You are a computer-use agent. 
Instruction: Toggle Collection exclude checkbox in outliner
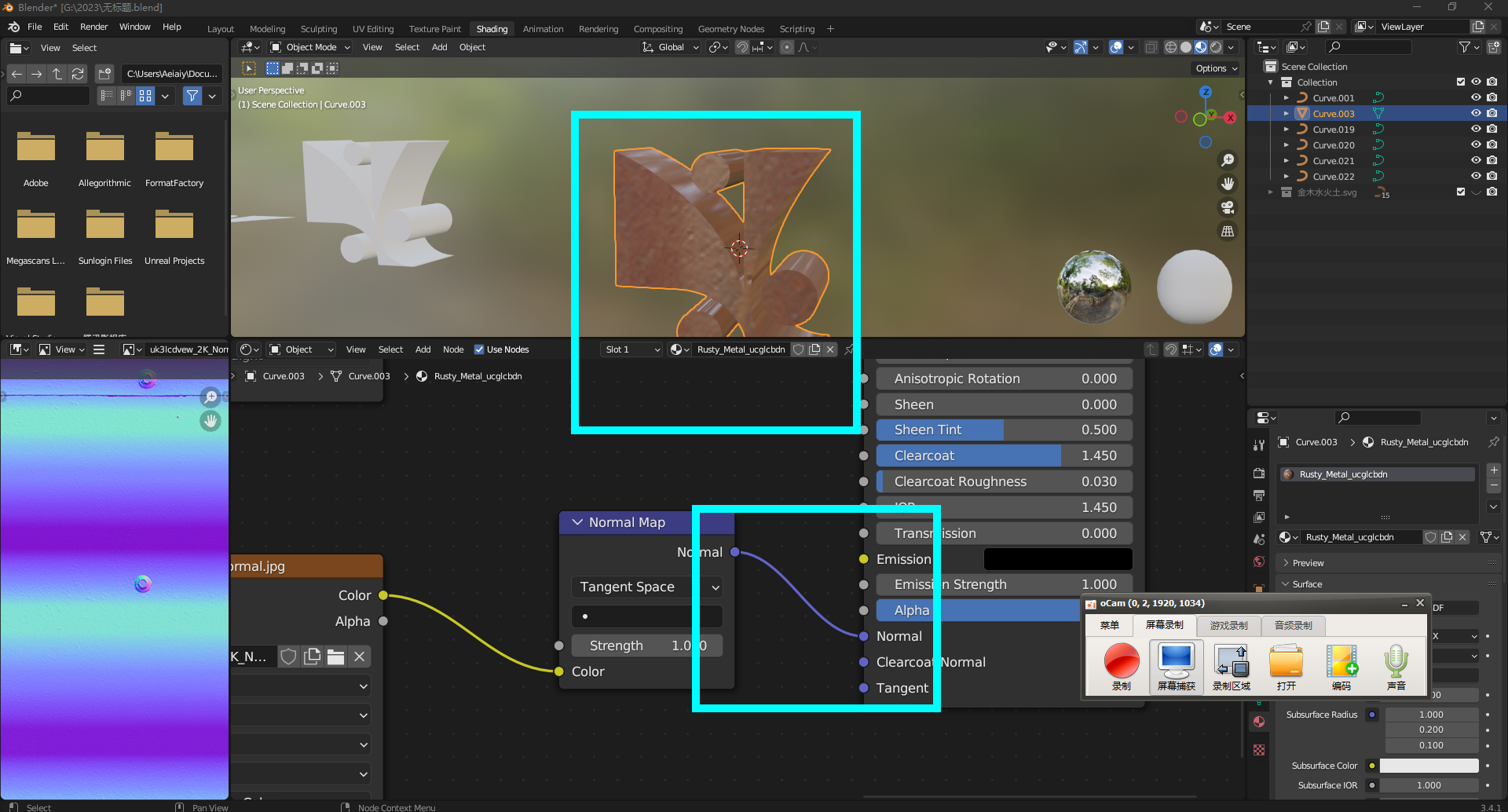coord(1461,82)
